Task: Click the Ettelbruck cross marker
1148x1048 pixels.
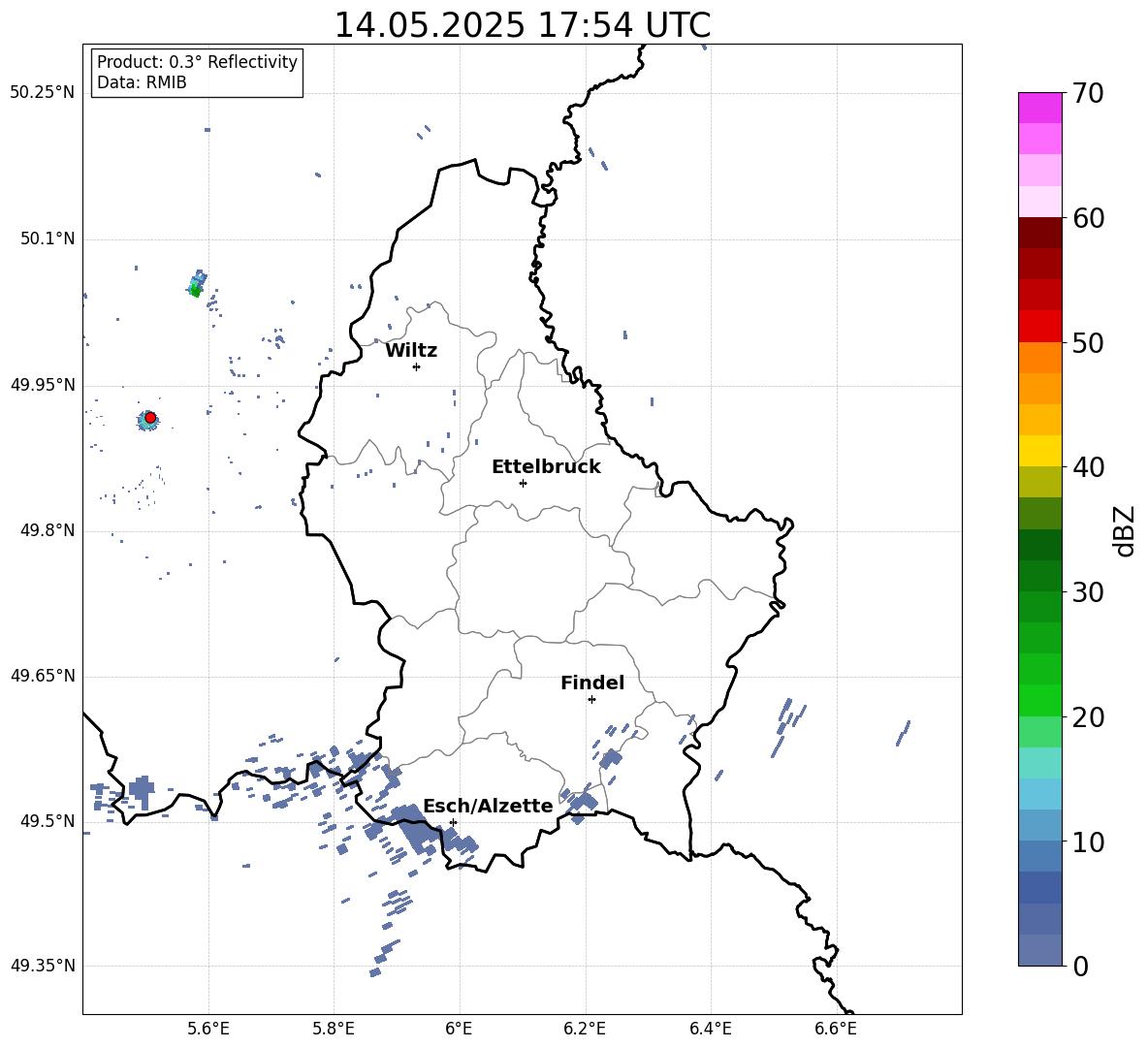Action: pos(523,483)
